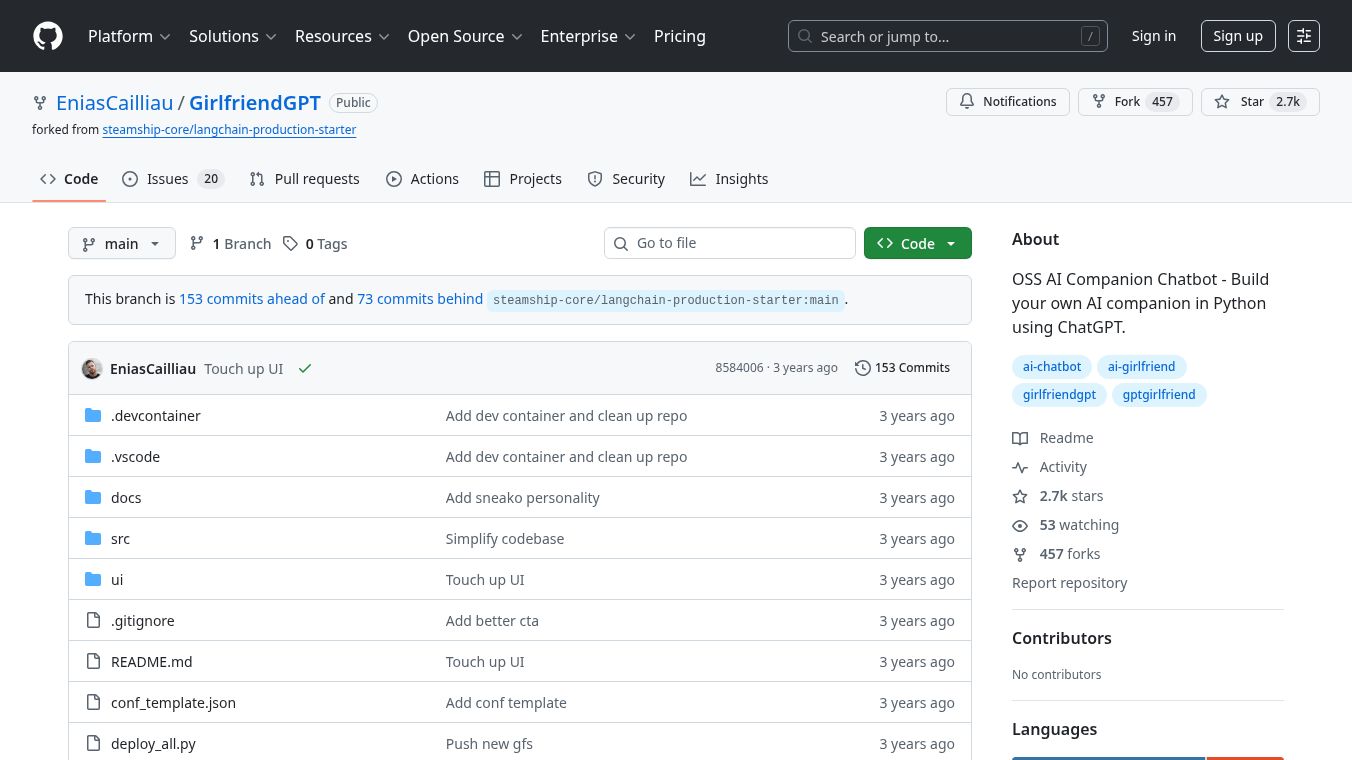The width and height of the screenshot is (1352, 760).
Task: Expand the Platform menu
Action: (x=129, y=36)
